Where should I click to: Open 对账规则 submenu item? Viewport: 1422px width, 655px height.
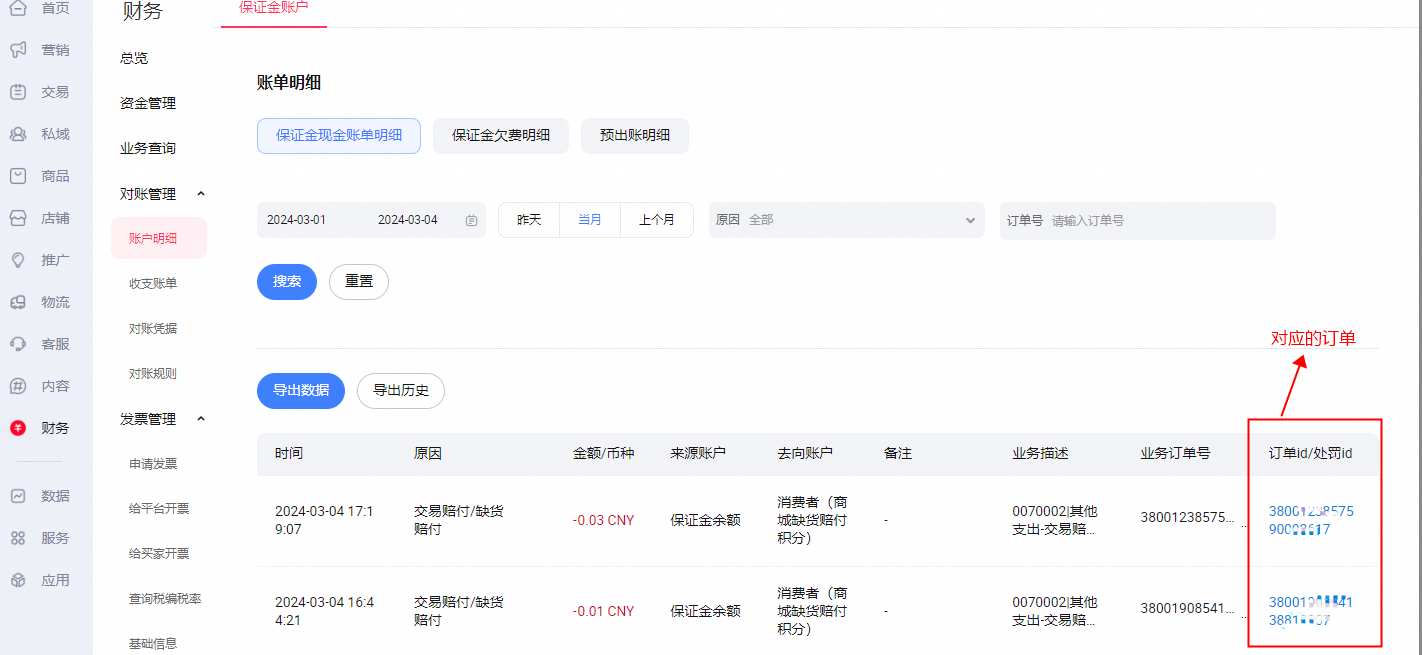point(153,373)
